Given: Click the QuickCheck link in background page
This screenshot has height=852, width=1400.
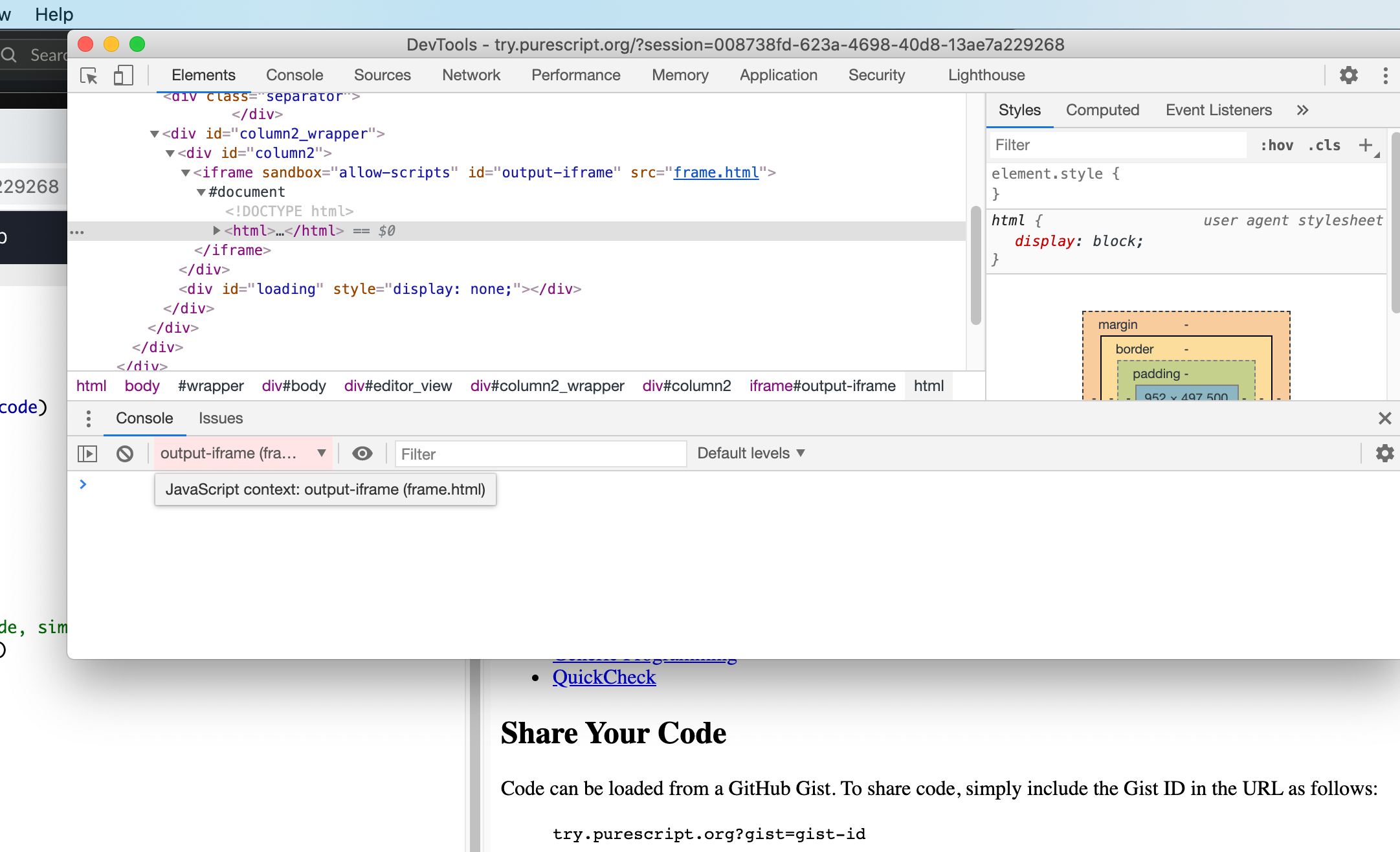Looking at the screenshot, I should coord(604,677).
